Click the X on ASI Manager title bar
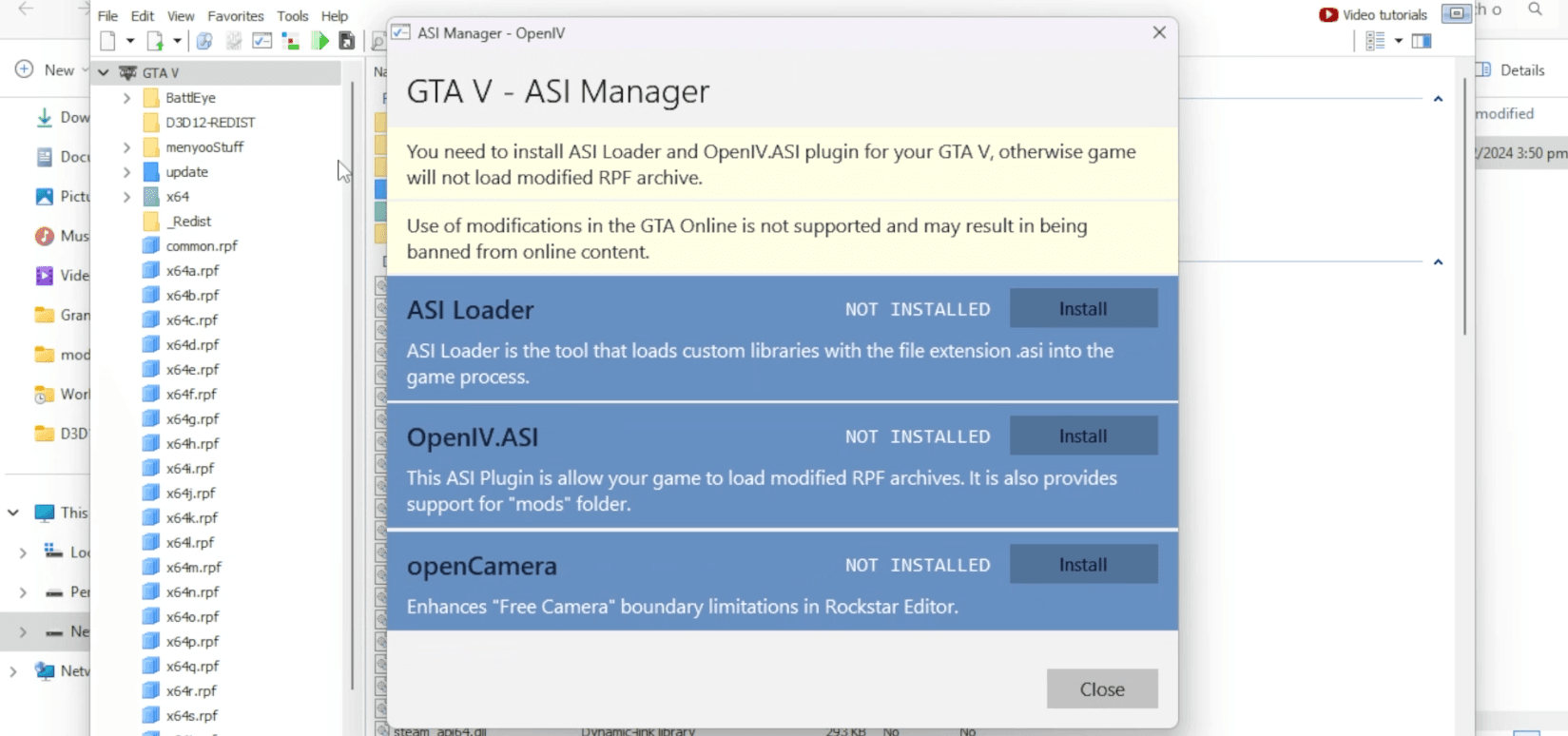Viewport: 1568px width, 736px height. pyautogui.click(x=1159, y=32)
